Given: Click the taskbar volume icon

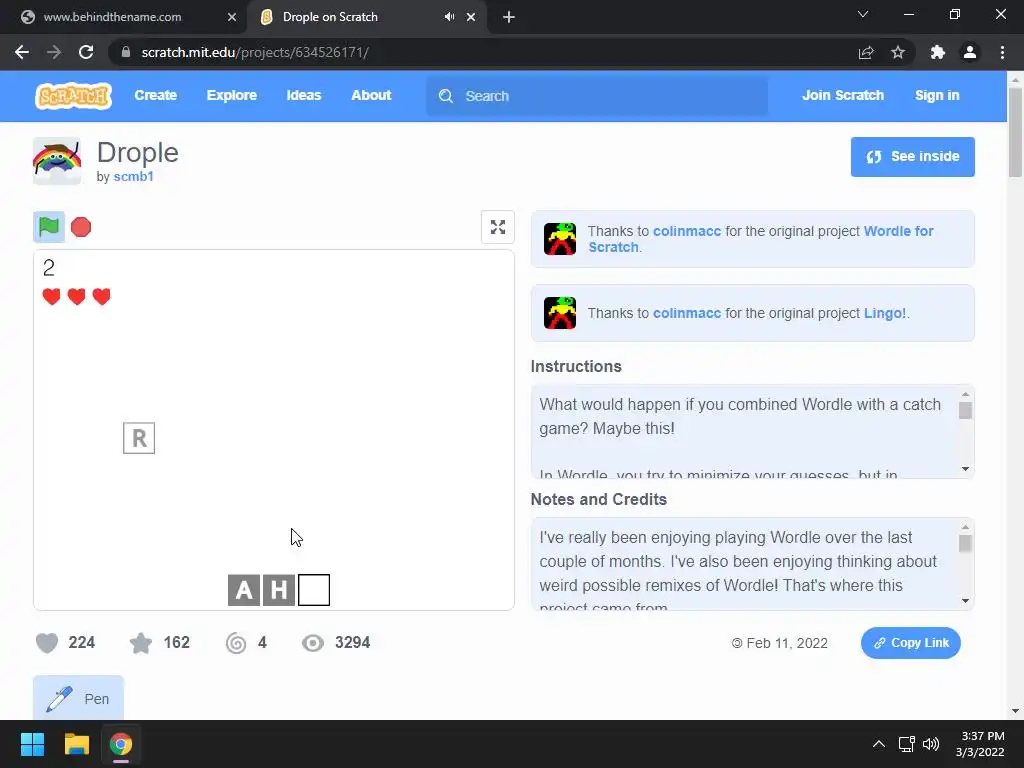Looking at the screenshot, I should pos(931,744).
